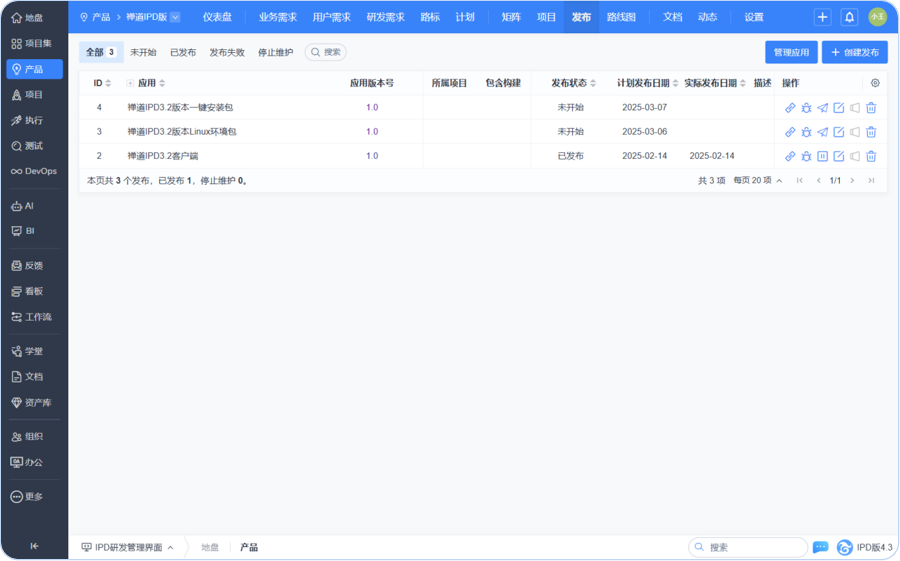
Task: Switch to the 路线图 tab
Action: tap(621, 17)
